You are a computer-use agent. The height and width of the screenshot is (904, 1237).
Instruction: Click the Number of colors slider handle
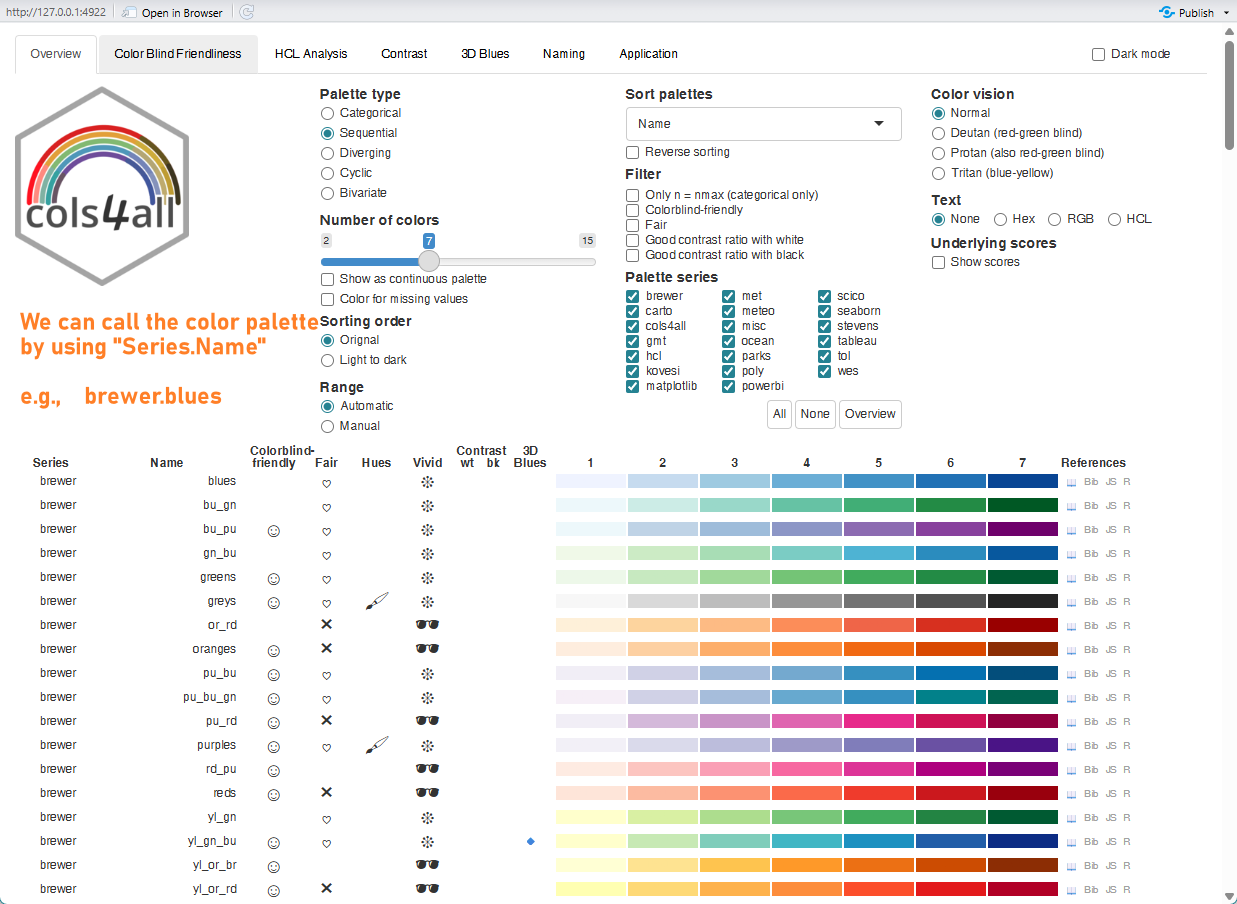pyautogui.click(x=429, y=261)
